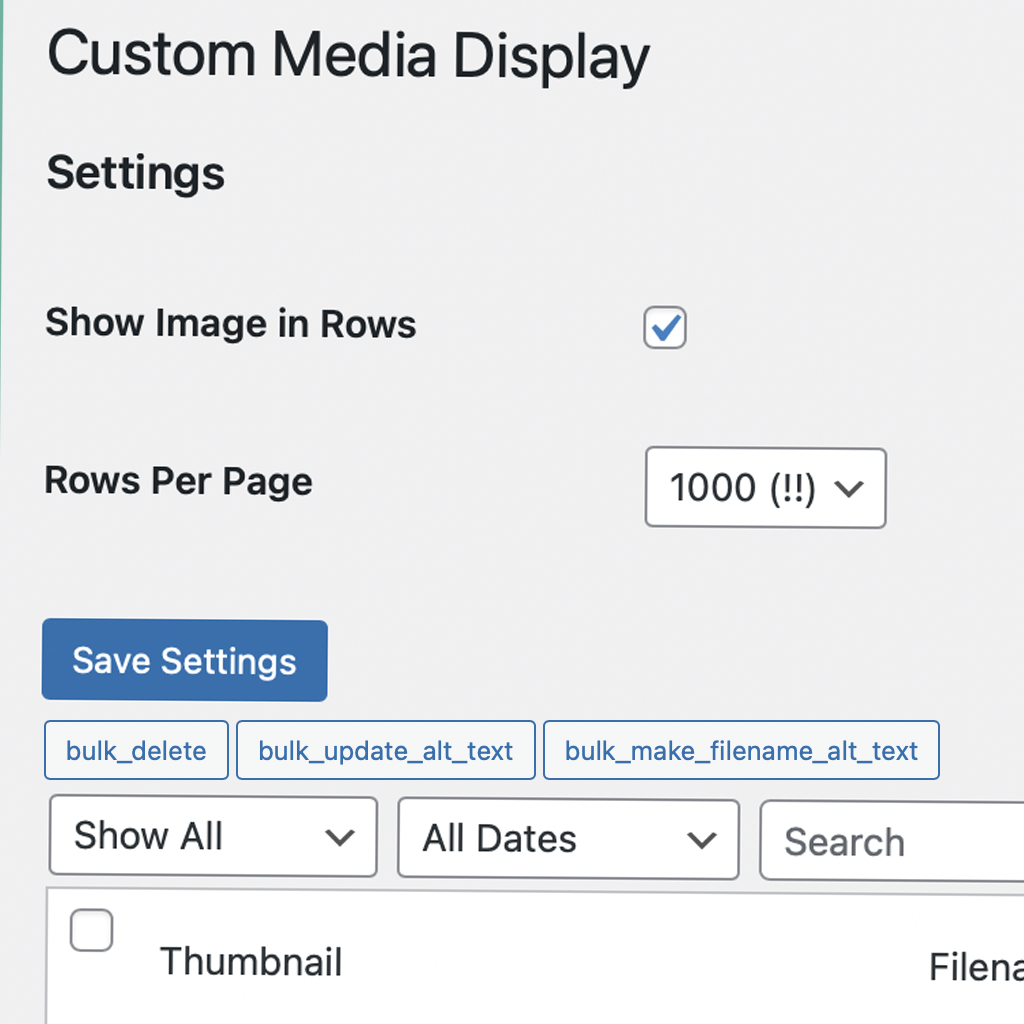
Task: Click the Save Settings button
Action: (185, 660)
